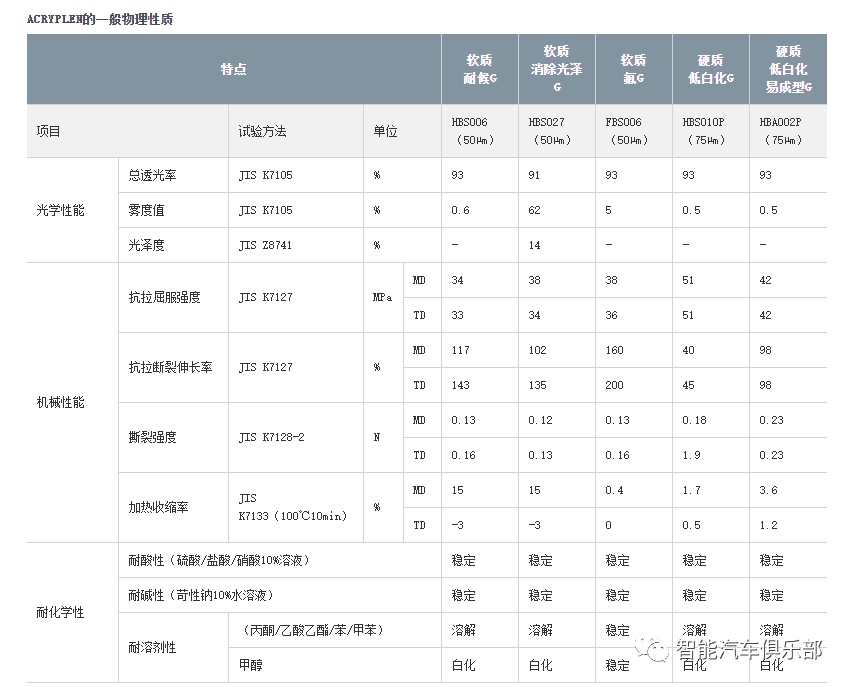Click the "HBA002P (75μm)" grade cell

788,131
